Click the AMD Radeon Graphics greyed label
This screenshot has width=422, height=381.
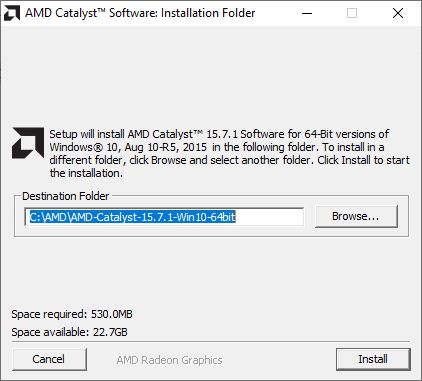(x=169, y=360)
